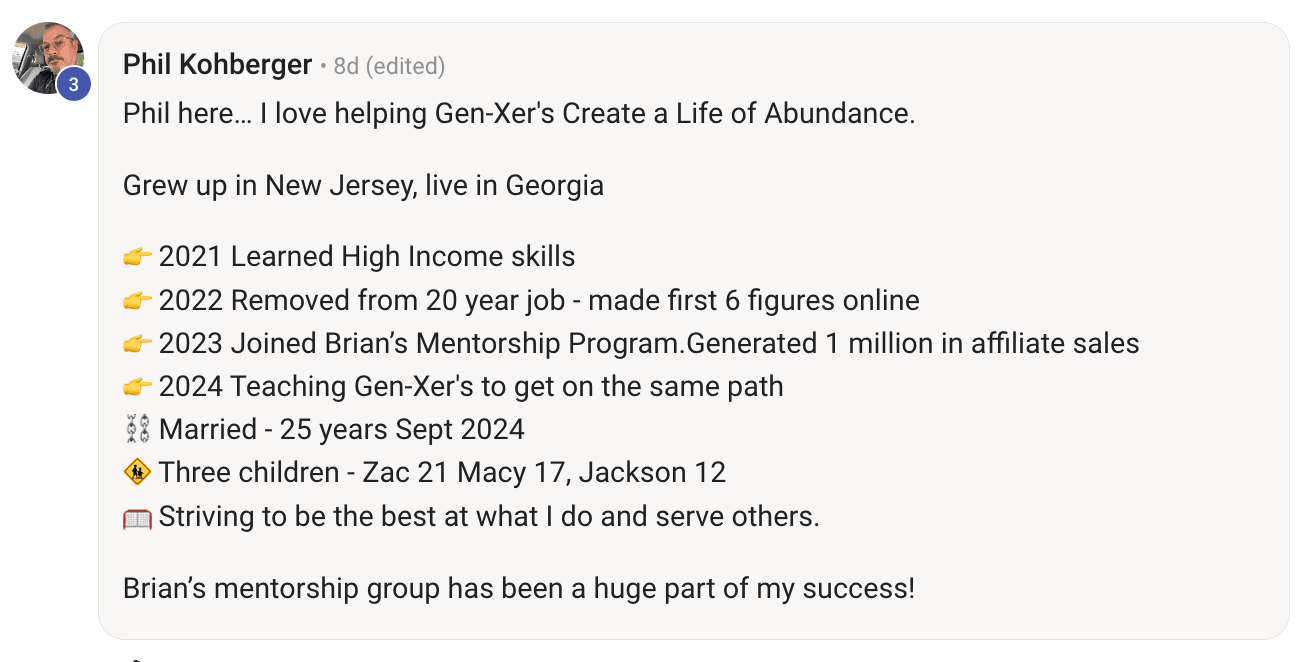Image resolution: width=1308 pixels, height=662 pixels.
Task: Click the pointing hand emoji beside 2023
Action: [138, 344]
